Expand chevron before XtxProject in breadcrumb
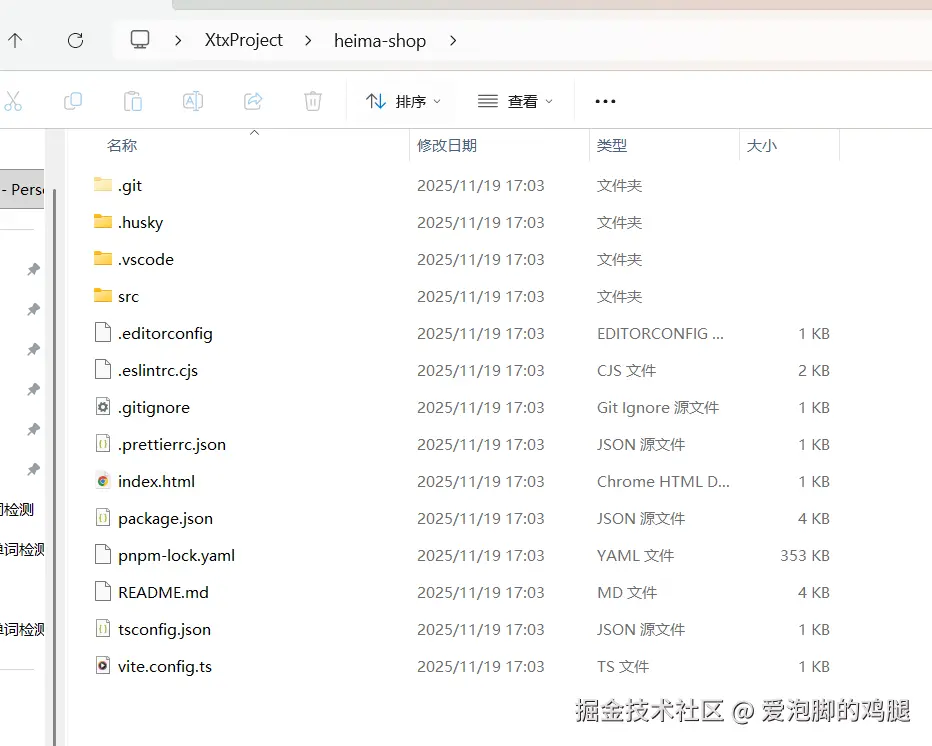This screenshot has height=746, width=932. point(178,40)
